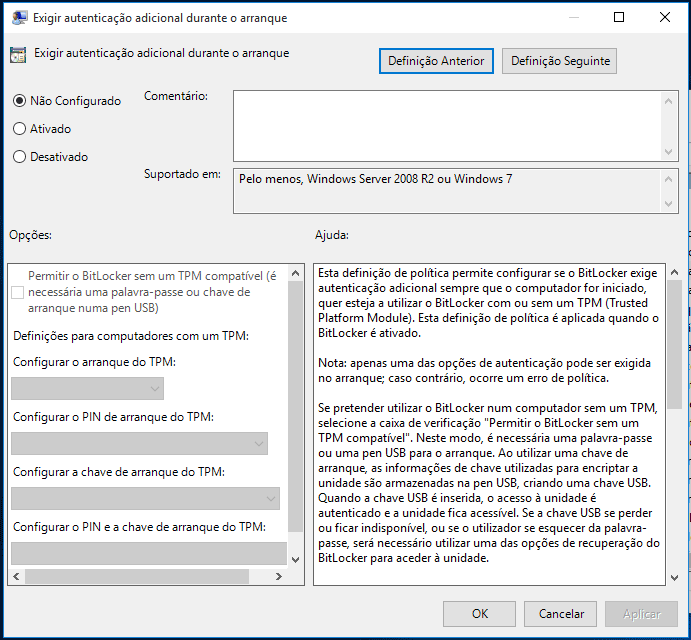
Task: Maximize the policy dialog window
Action: coord(619,17)
